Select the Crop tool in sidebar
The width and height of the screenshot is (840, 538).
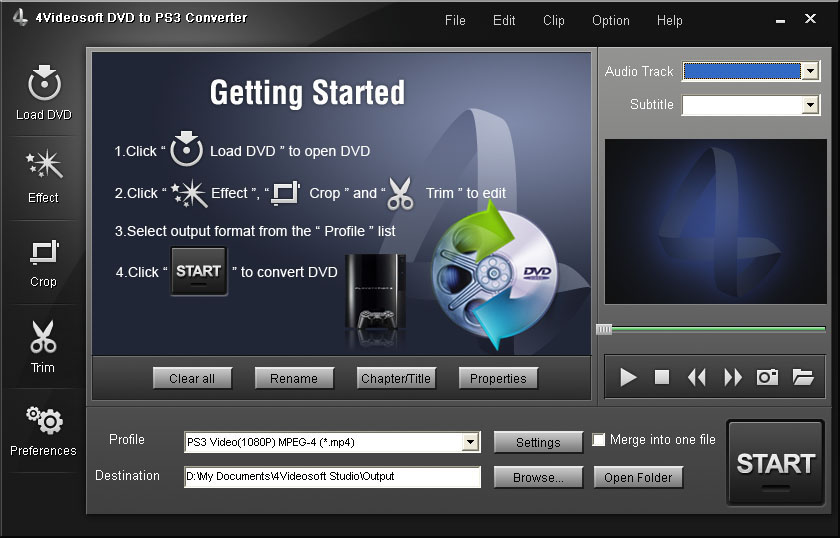point(44,252)
